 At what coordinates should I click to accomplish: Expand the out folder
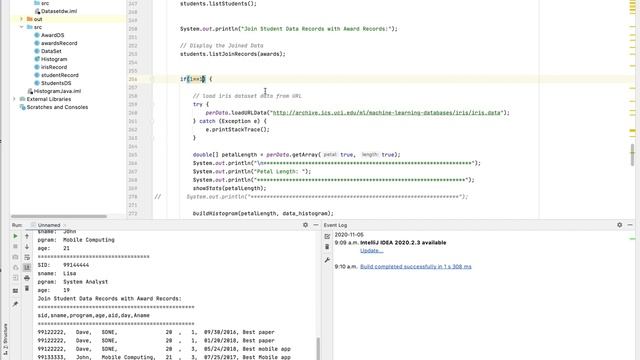click(x=22, y=19)
